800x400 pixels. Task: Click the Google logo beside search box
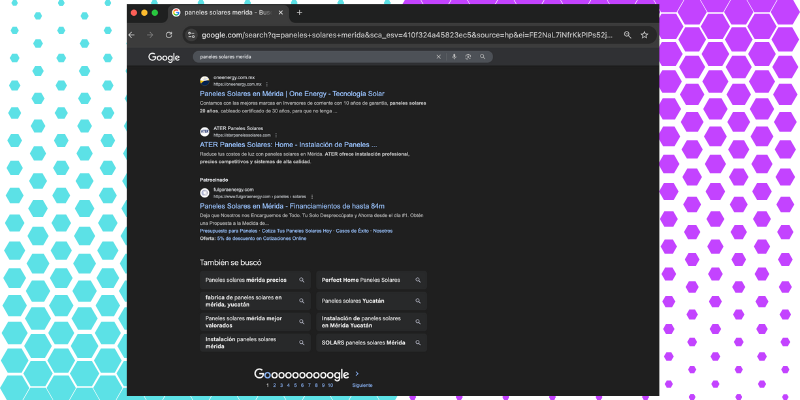(164, 57)
